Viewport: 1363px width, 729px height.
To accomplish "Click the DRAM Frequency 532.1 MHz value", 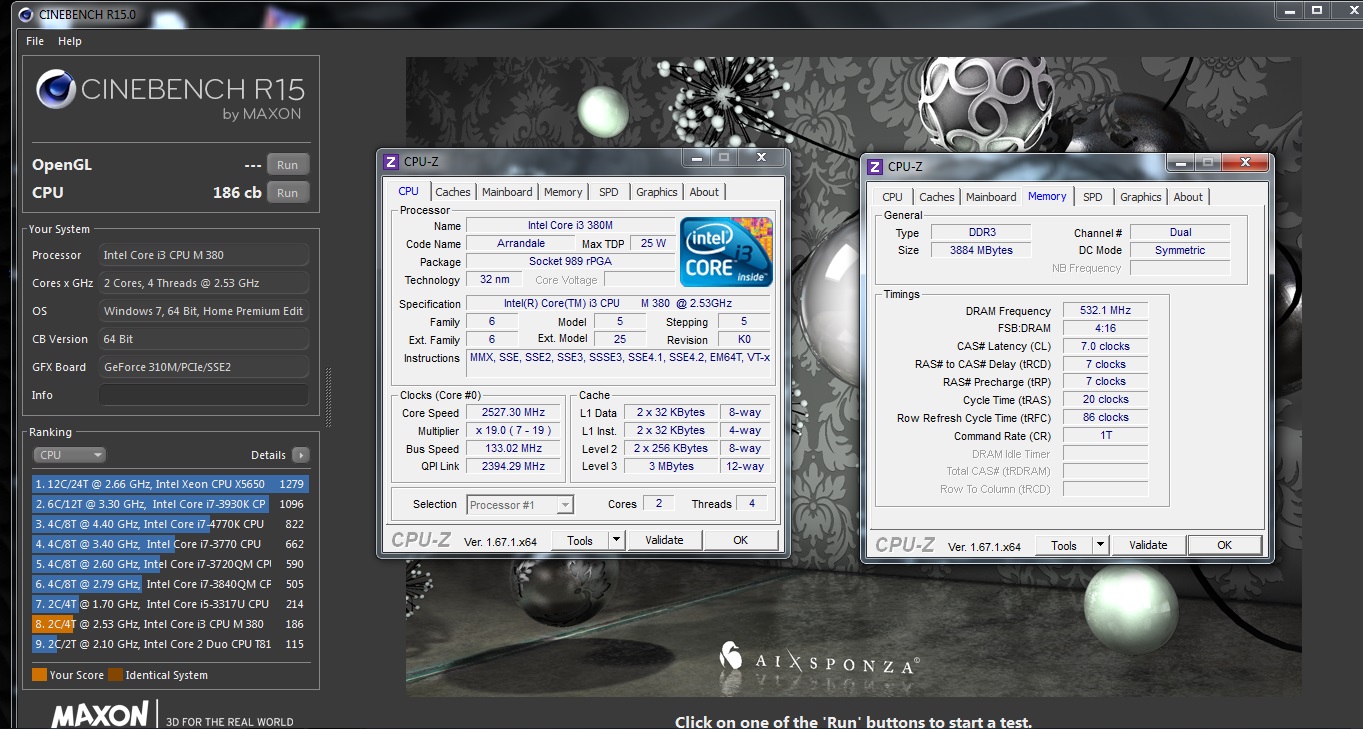I will [x=1105, y=311].
